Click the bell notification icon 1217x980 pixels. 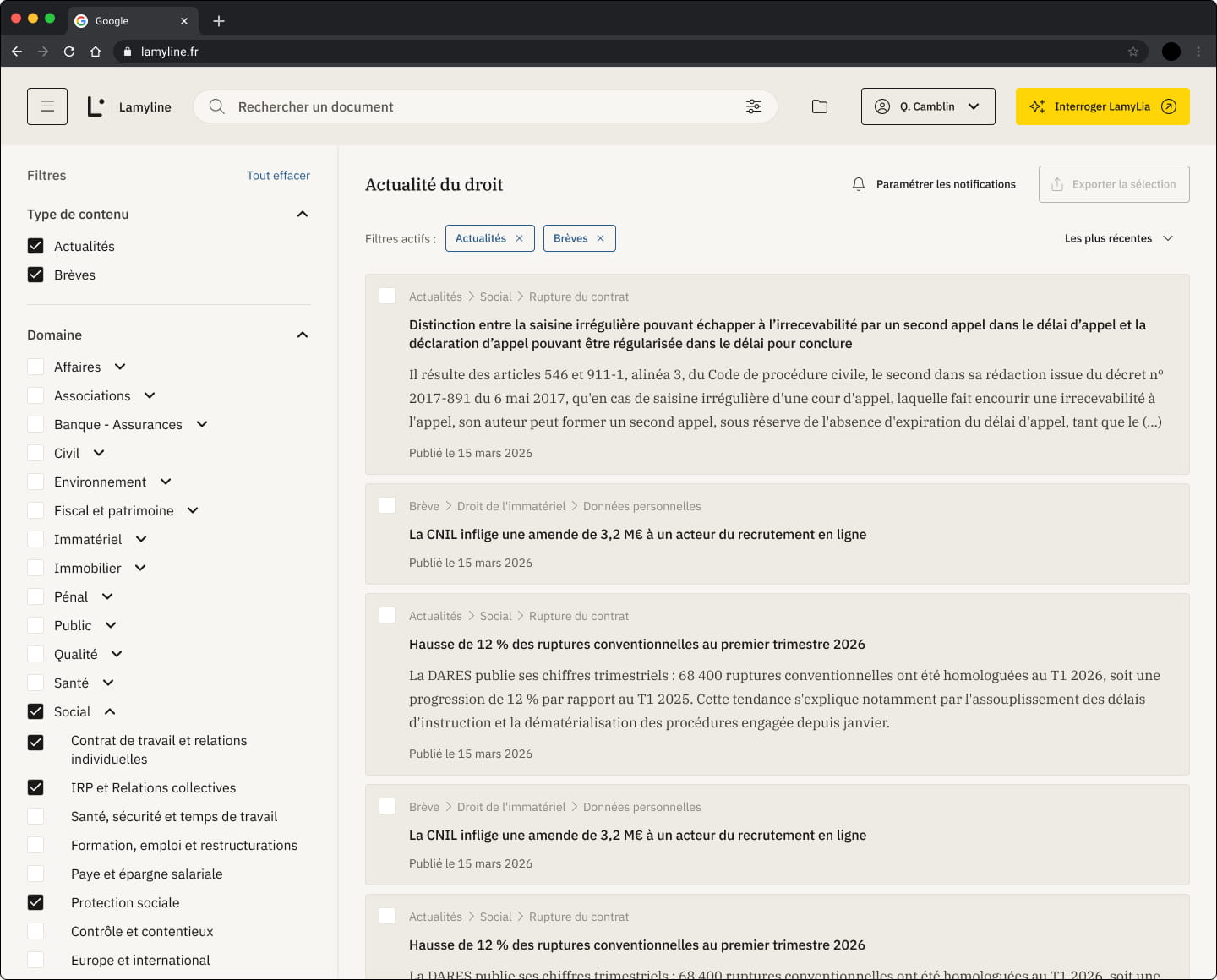tap(859, 184)
